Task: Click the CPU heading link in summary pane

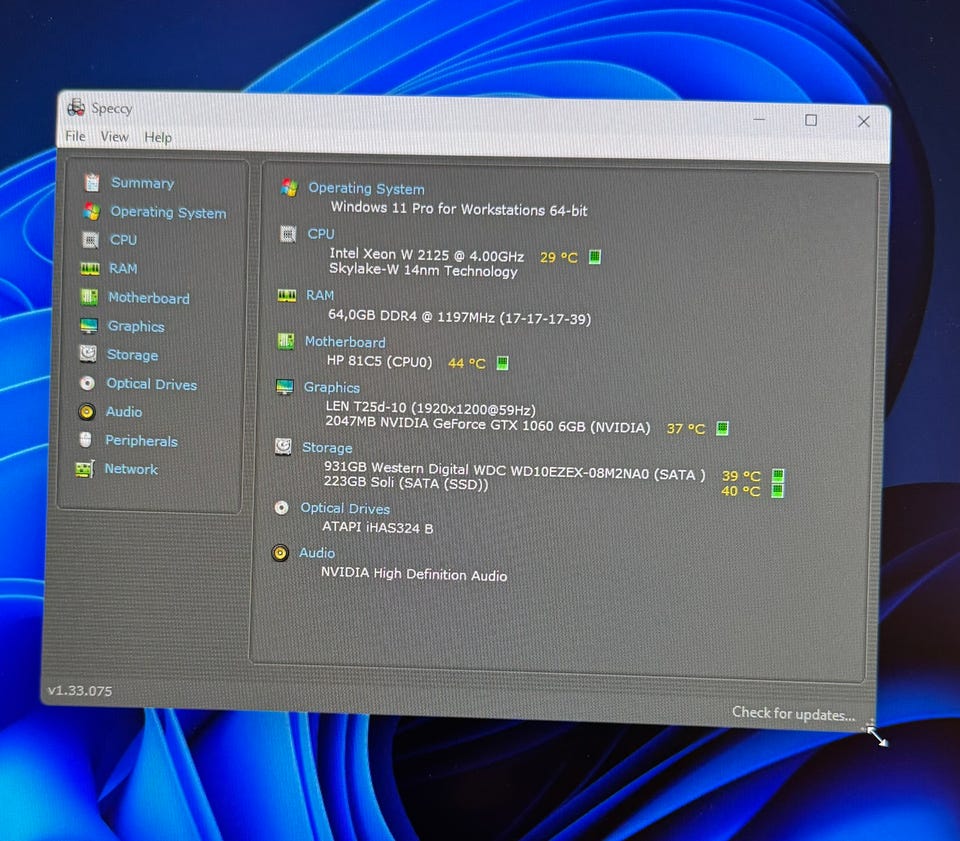Action: (321, 234)
